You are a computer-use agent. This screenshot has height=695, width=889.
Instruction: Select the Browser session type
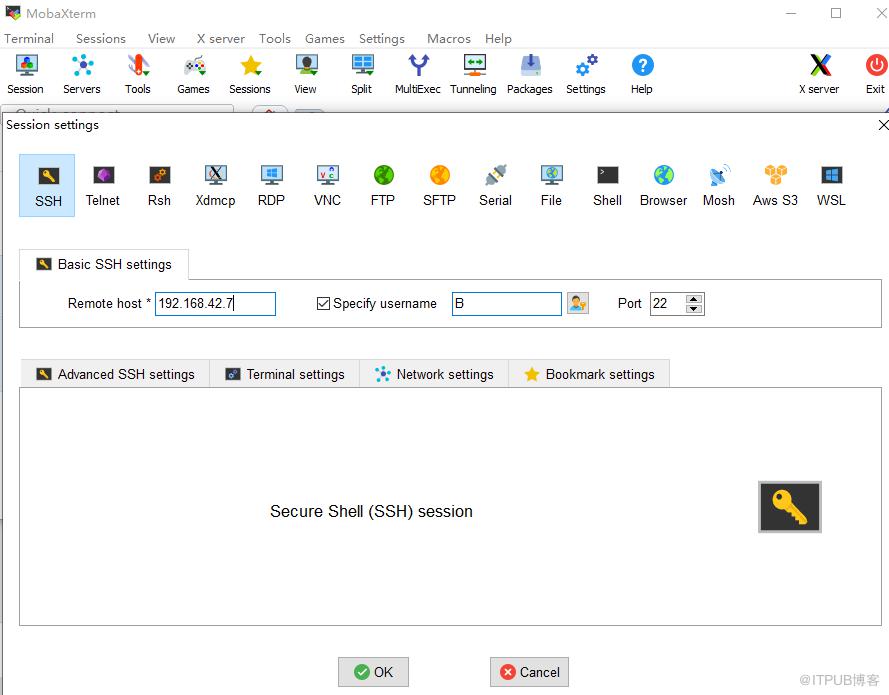(663, 185)
